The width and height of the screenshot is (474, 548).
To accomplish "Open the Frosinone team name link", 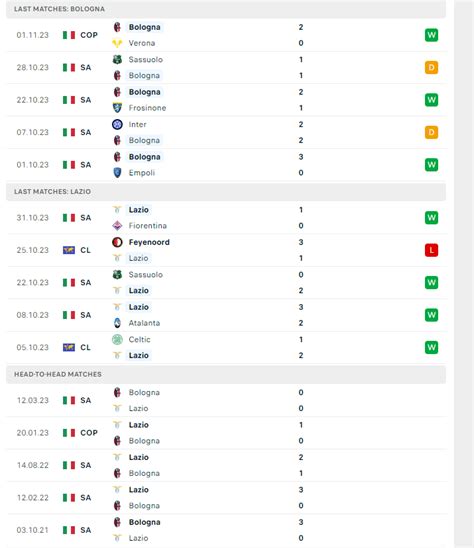I will (147, 108).
